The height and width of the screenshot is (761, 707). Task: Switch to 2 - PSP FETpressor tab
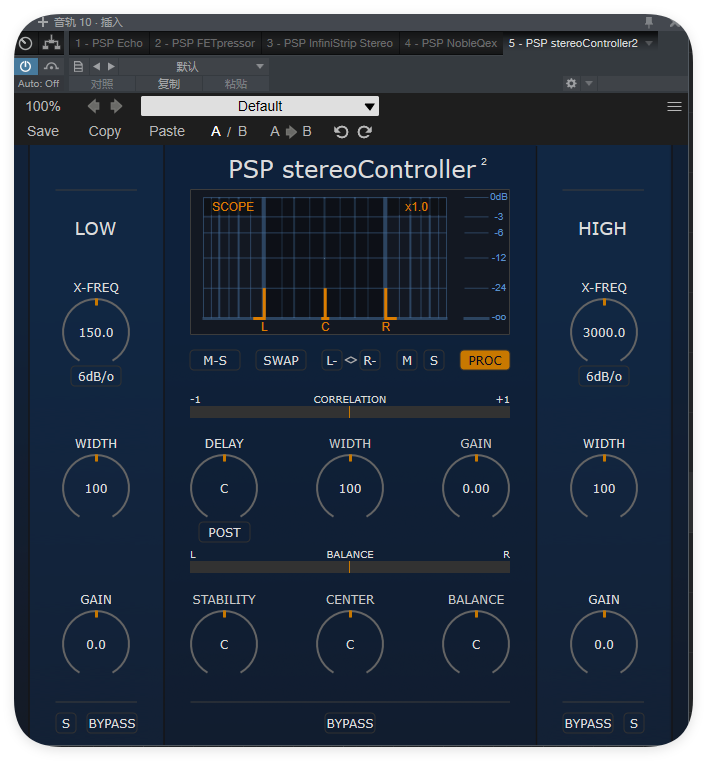point(205,43)
